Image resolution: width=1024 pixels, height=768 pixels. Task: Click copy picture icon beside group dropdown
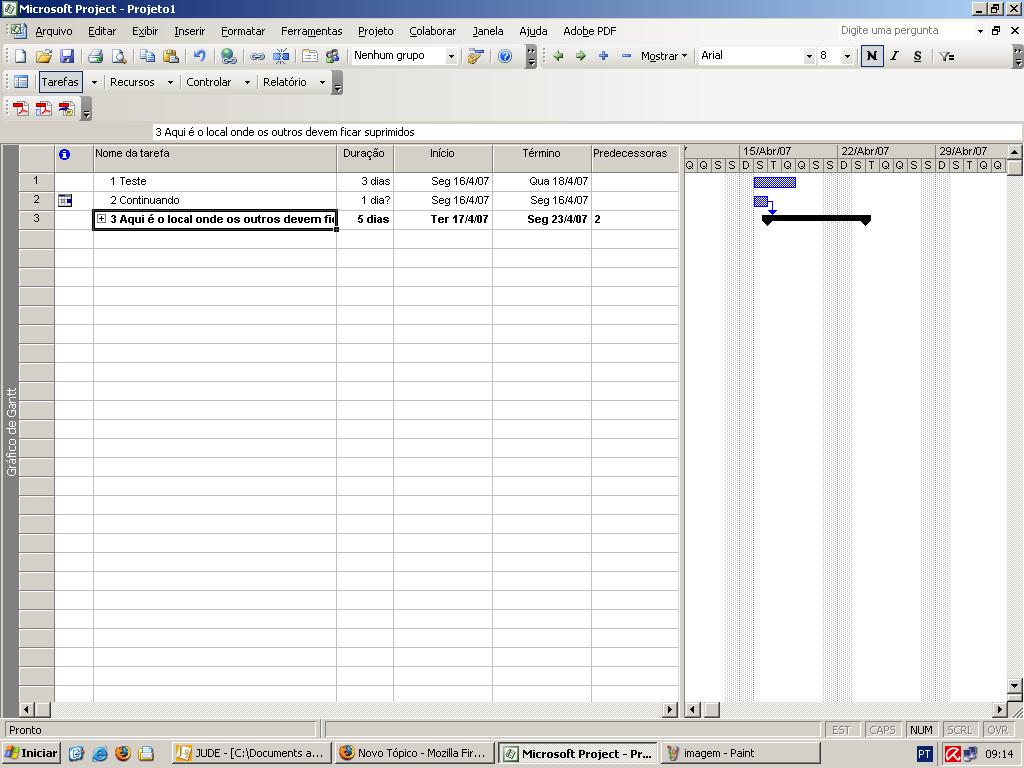[x=475, y=56]
